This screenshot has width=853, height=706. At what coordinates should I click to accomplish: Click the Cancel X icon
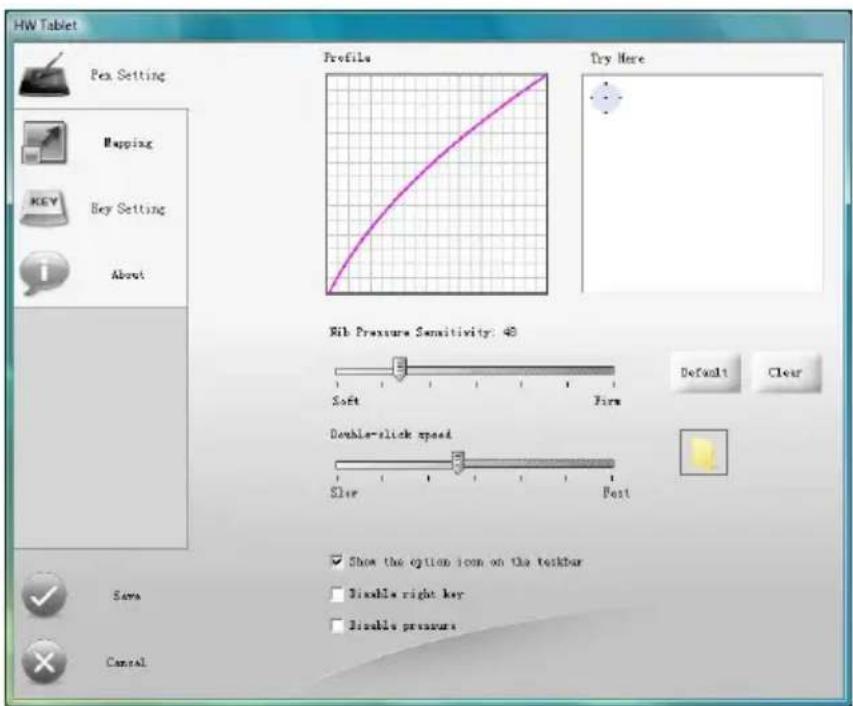coord(45,662)
